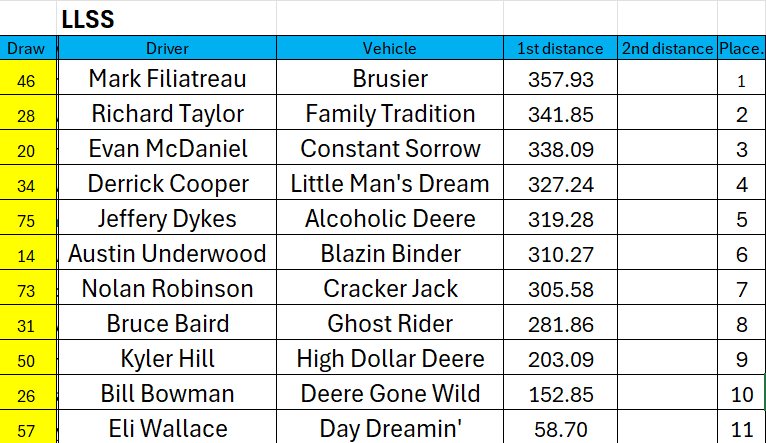This screenshot has height=443, width=766.
Task: Click the 1st distance header
Action: 560,48
